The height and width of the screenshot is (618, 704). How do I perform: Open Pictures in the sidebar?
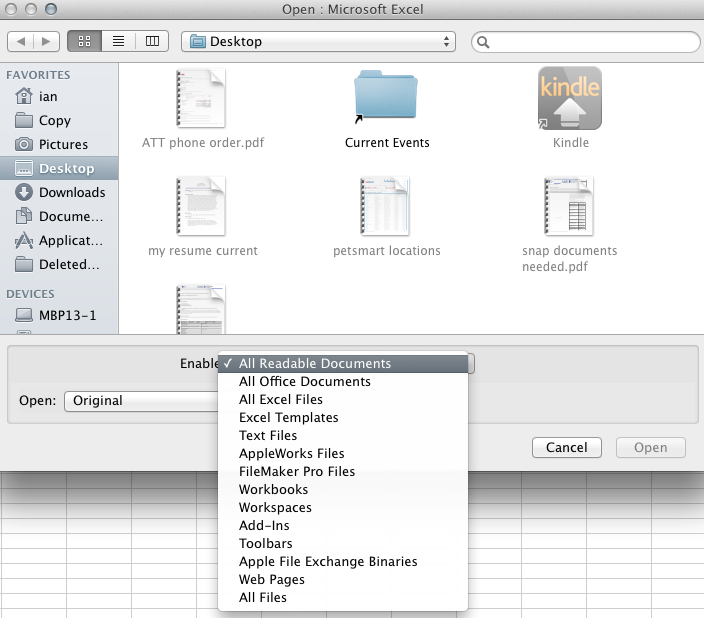59,144
